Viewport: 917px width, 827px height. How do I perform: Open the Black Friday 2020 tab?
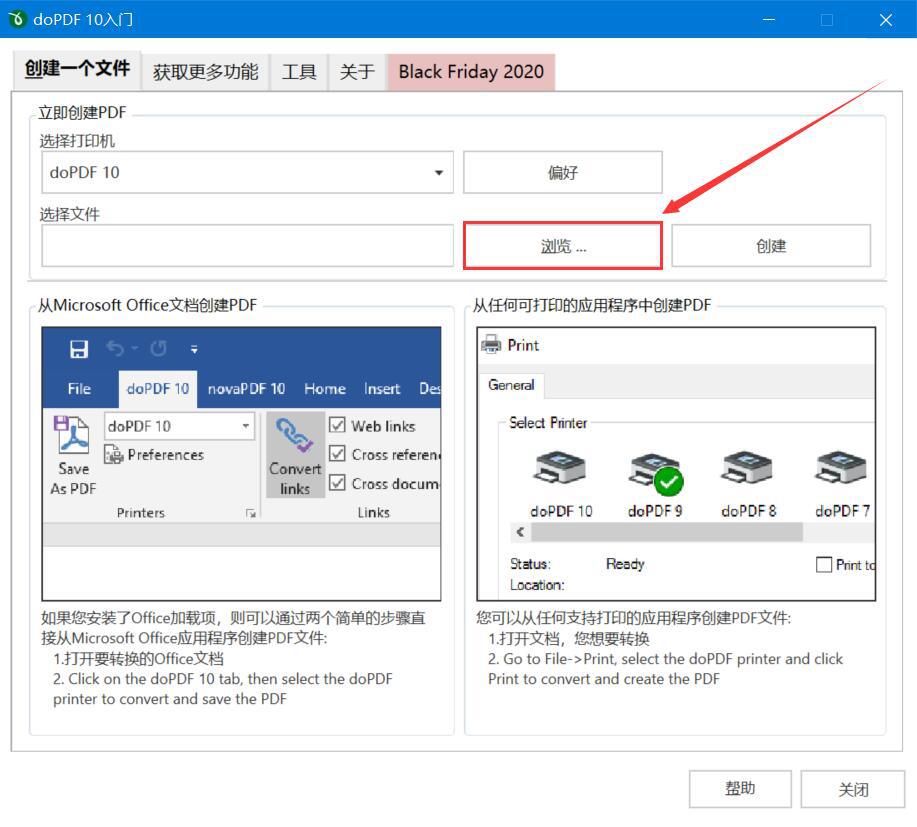pyautogui.click(x=471, y=72)
